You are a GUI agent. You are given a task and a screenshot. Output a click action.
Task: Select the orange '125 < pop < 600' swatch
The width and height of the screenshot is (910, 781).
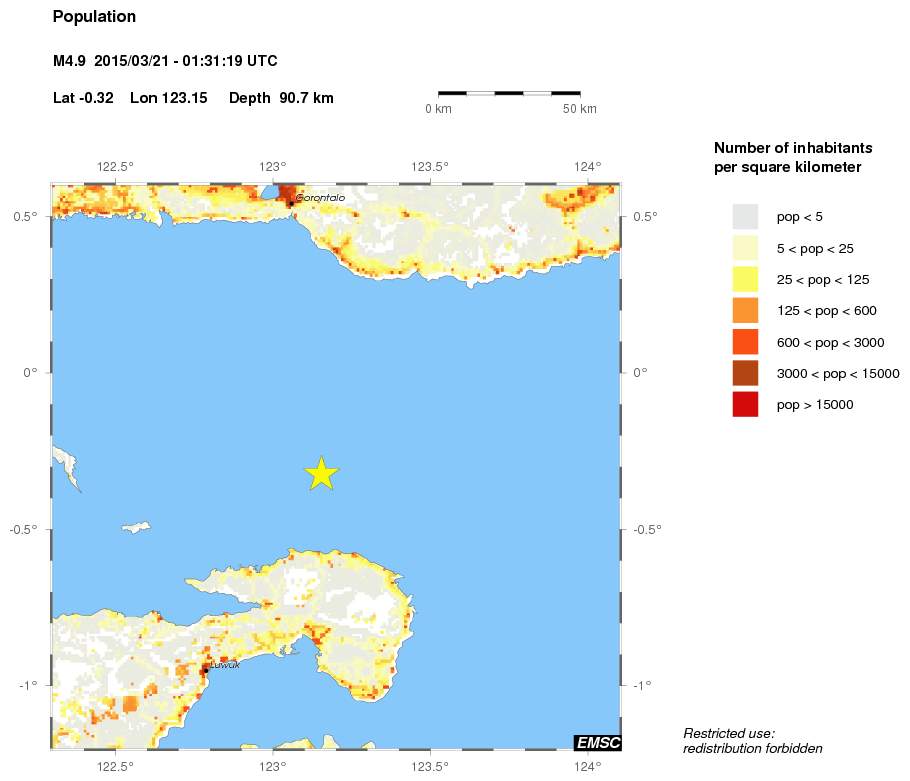[x=745, y=311]
